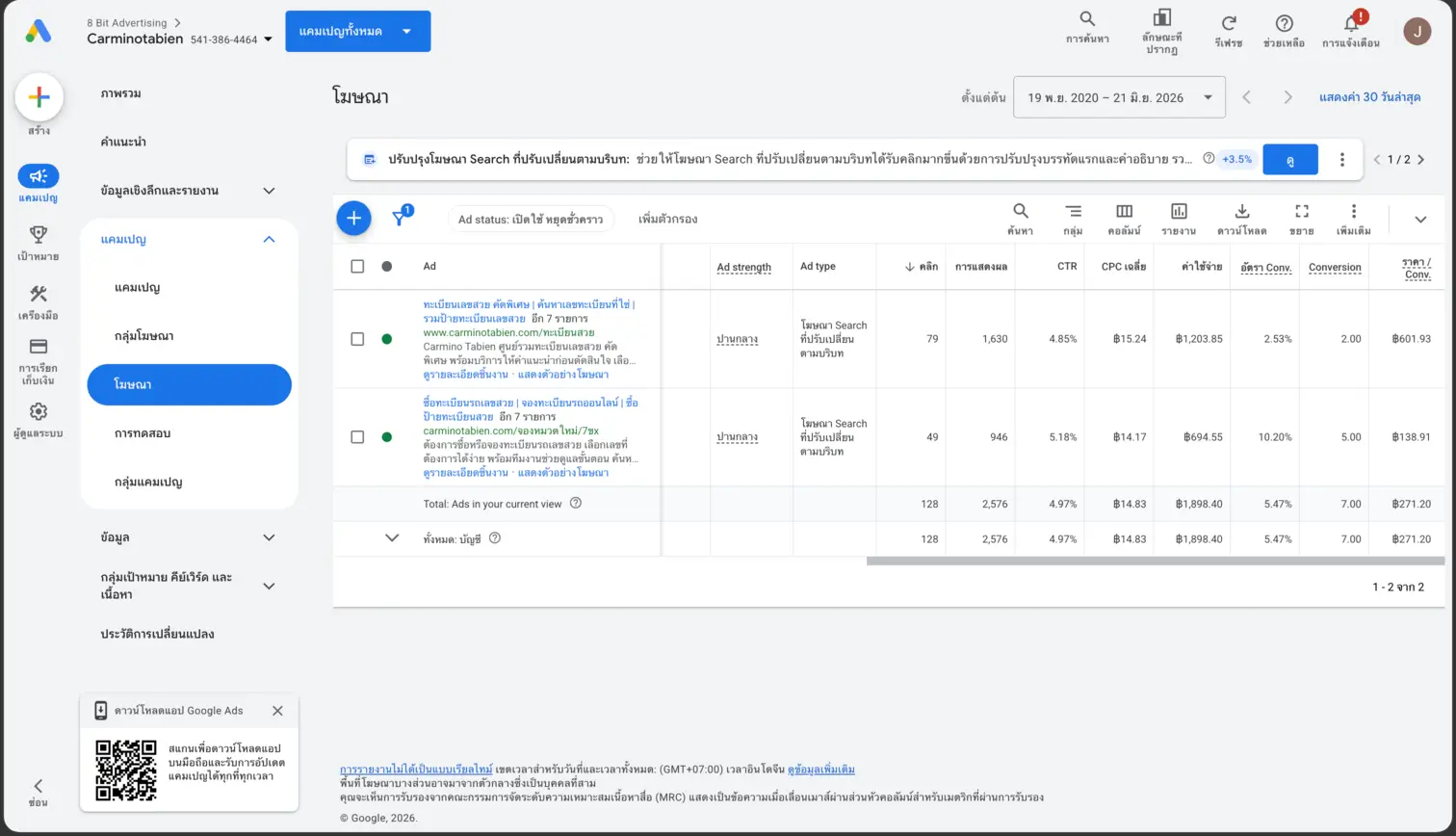Image resolution: width=1456 pixels, height=836 pixels.
Task: Click the Expand fullscreen icon
Action: pos(1302,211)
